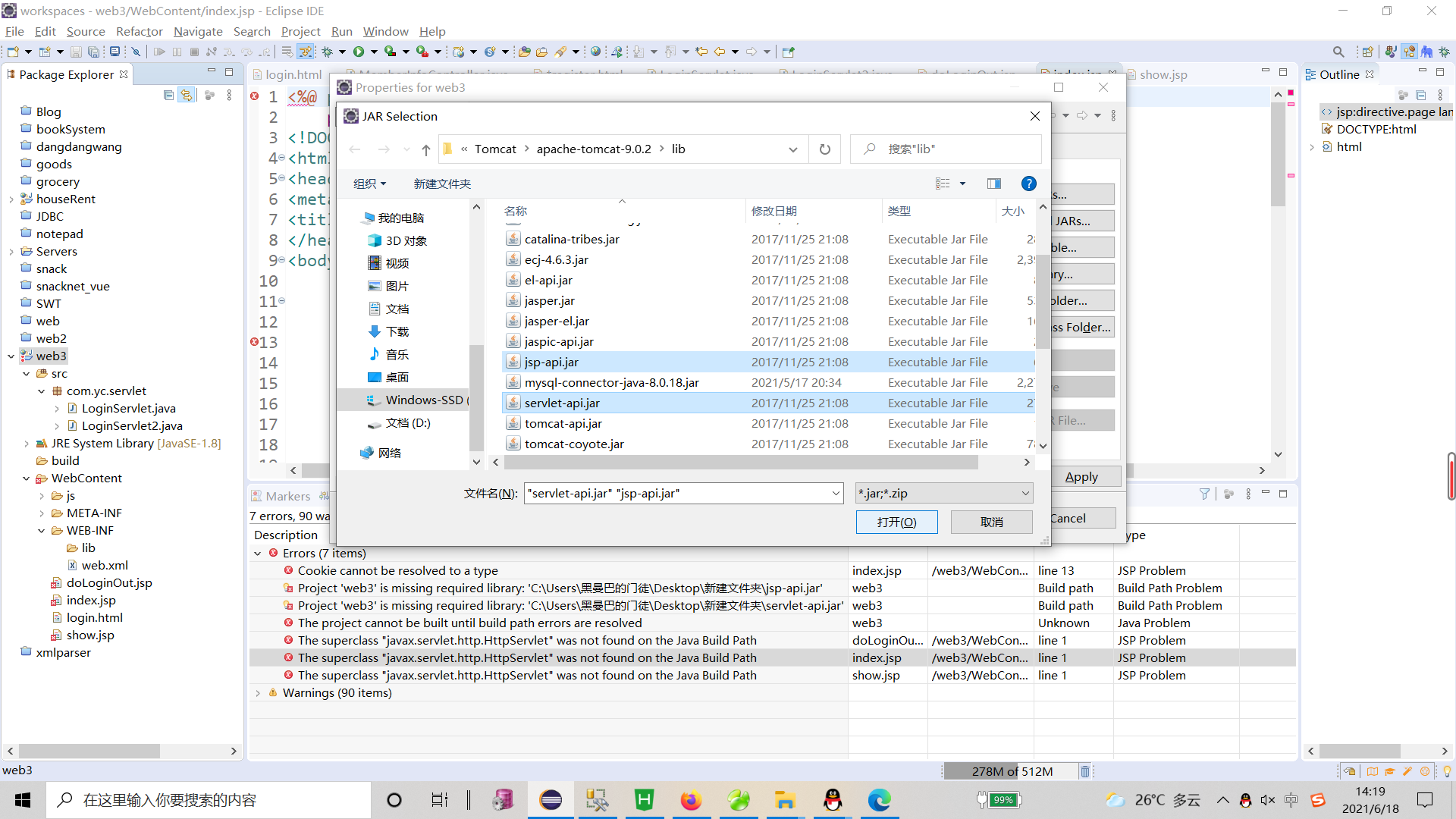Collapse the web3 project node
1456x819 pixels.
[11, 356]
